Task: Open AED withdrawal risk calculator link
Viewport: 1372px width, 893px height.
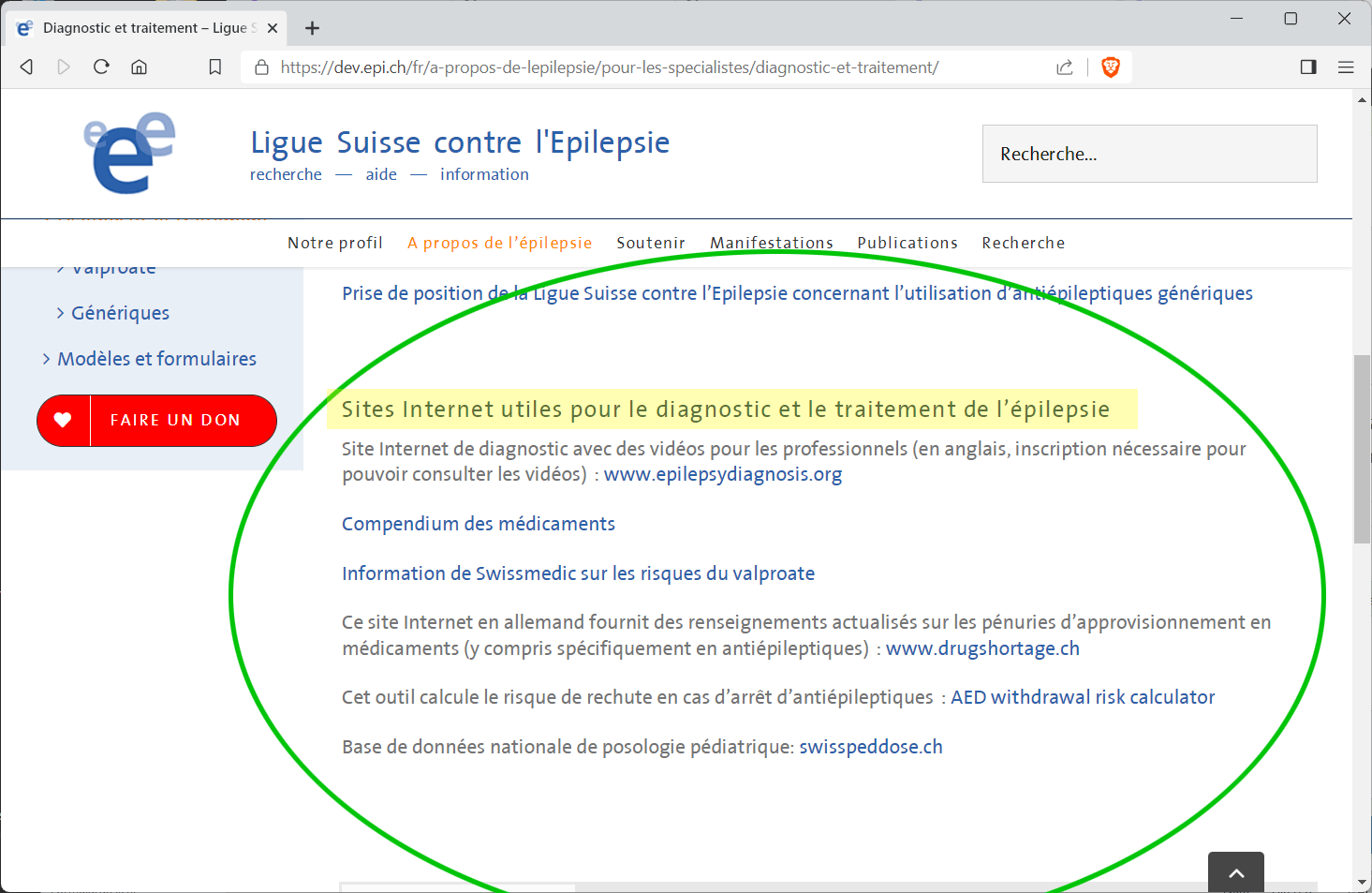Action: 1083,697
